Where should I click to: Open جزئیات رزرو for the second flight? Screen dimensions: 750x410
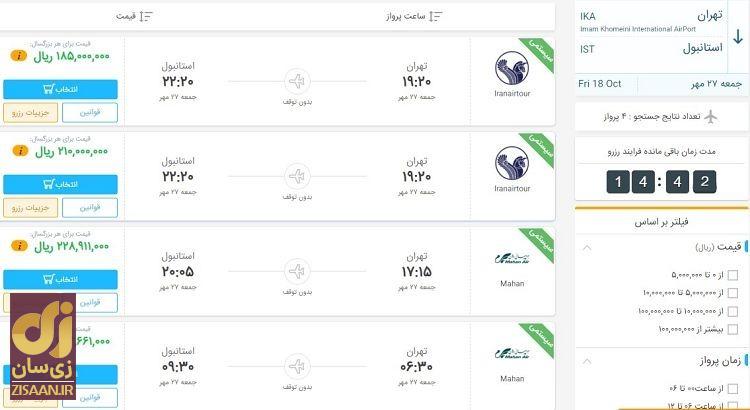[31, 208]
